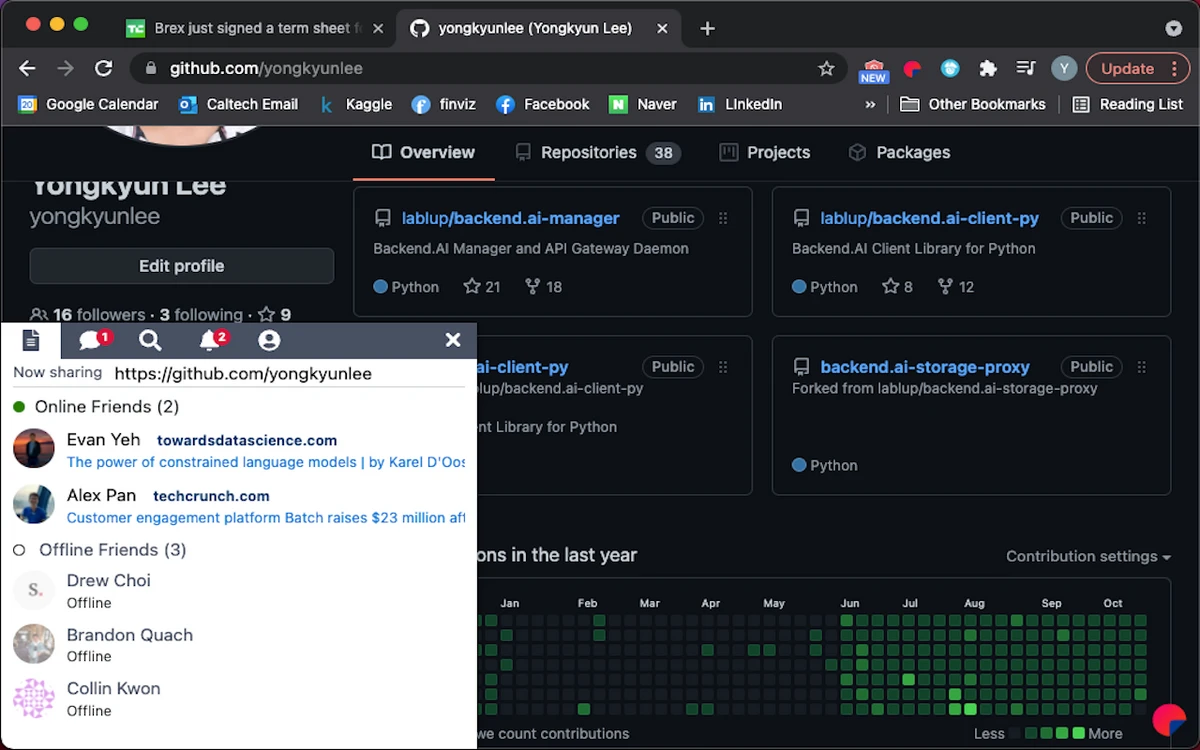Image resolution: width=1200 pixels, height=750 pixels.
Task: Open Chrome three-dot menu
Action: click(1174, 68)
